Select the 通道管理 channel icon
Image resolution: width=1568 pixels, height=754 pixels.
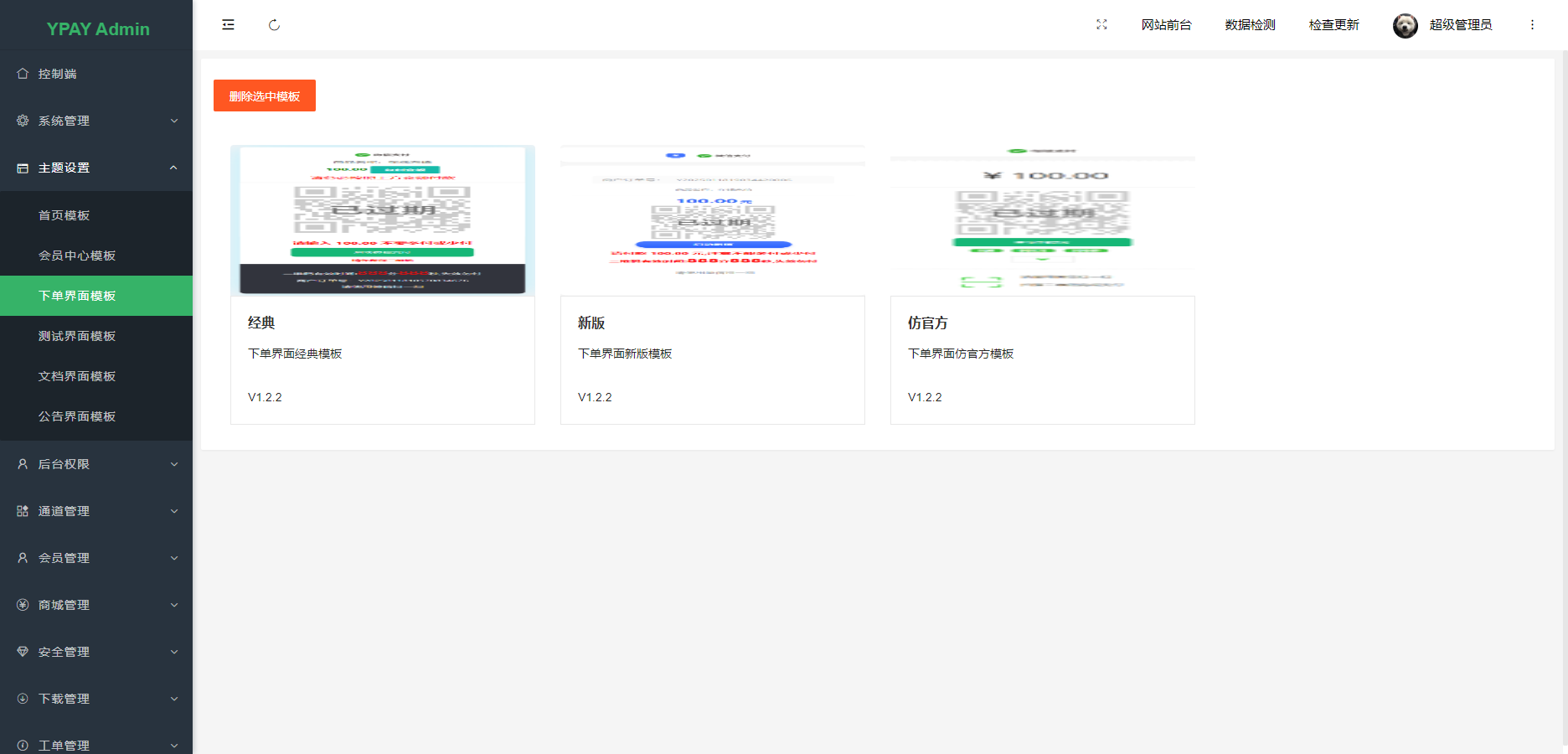pos(23,511)
